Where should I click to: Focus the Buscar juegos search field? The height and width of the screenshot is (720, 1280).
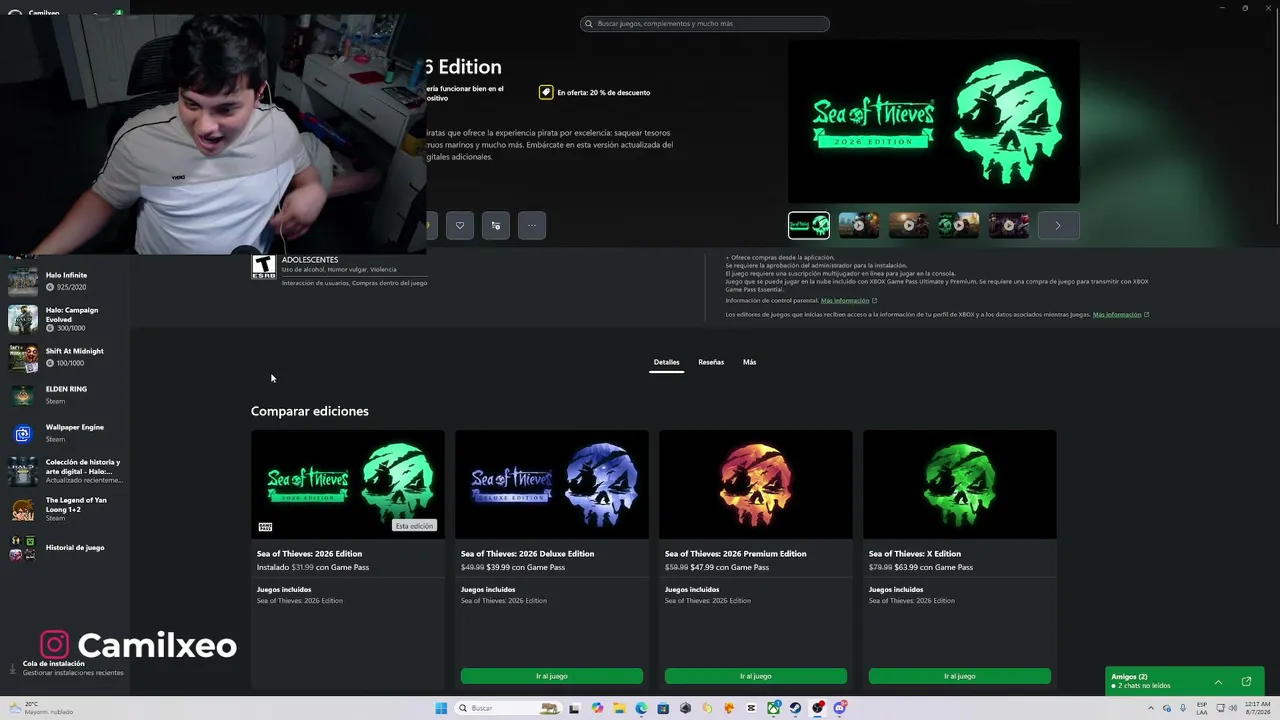pyautogui.click(x=705, y=24)
